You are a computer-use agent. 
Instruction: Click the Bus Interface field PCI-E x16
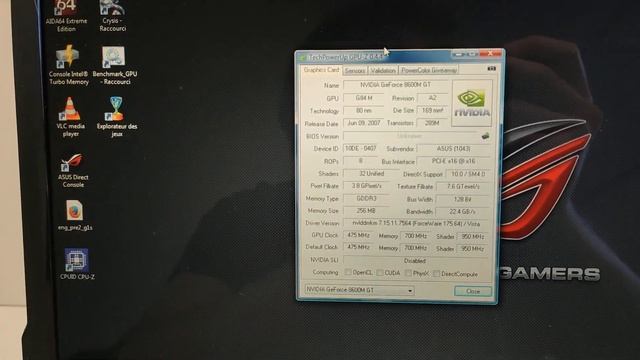click(x=453, y=162)
